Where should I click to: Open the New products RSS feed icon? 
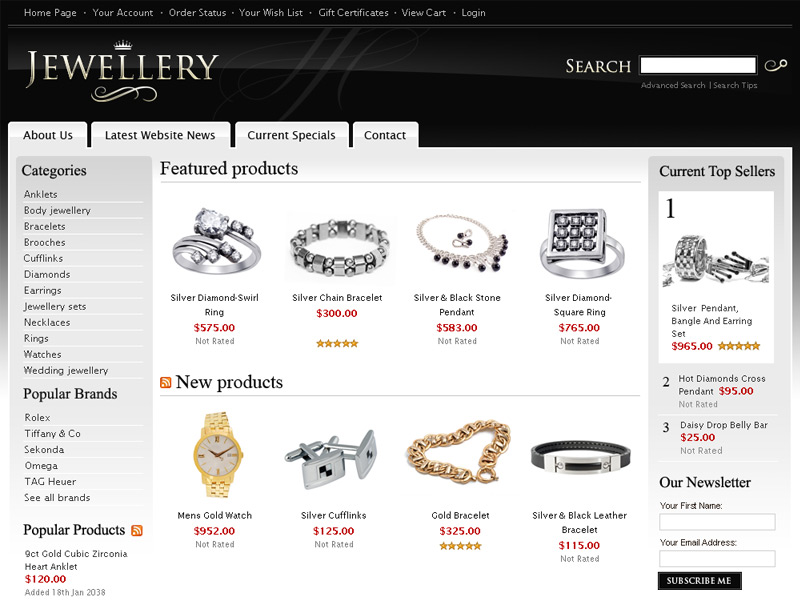pos(166,382)
